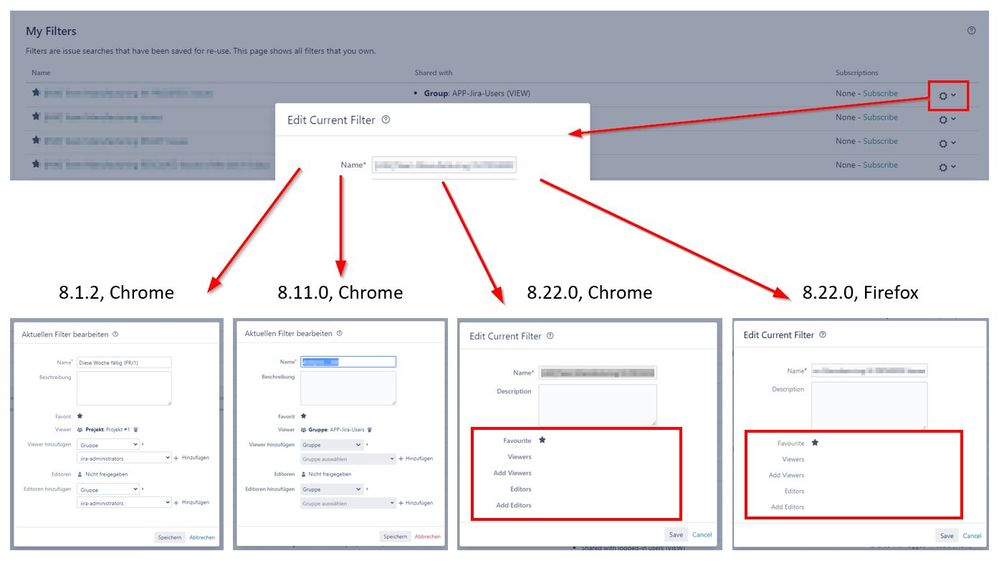Click the plus Hinzufügen for editors in 8.11.0 dialog
Viewport: 999px width, 563px height.
415,503
